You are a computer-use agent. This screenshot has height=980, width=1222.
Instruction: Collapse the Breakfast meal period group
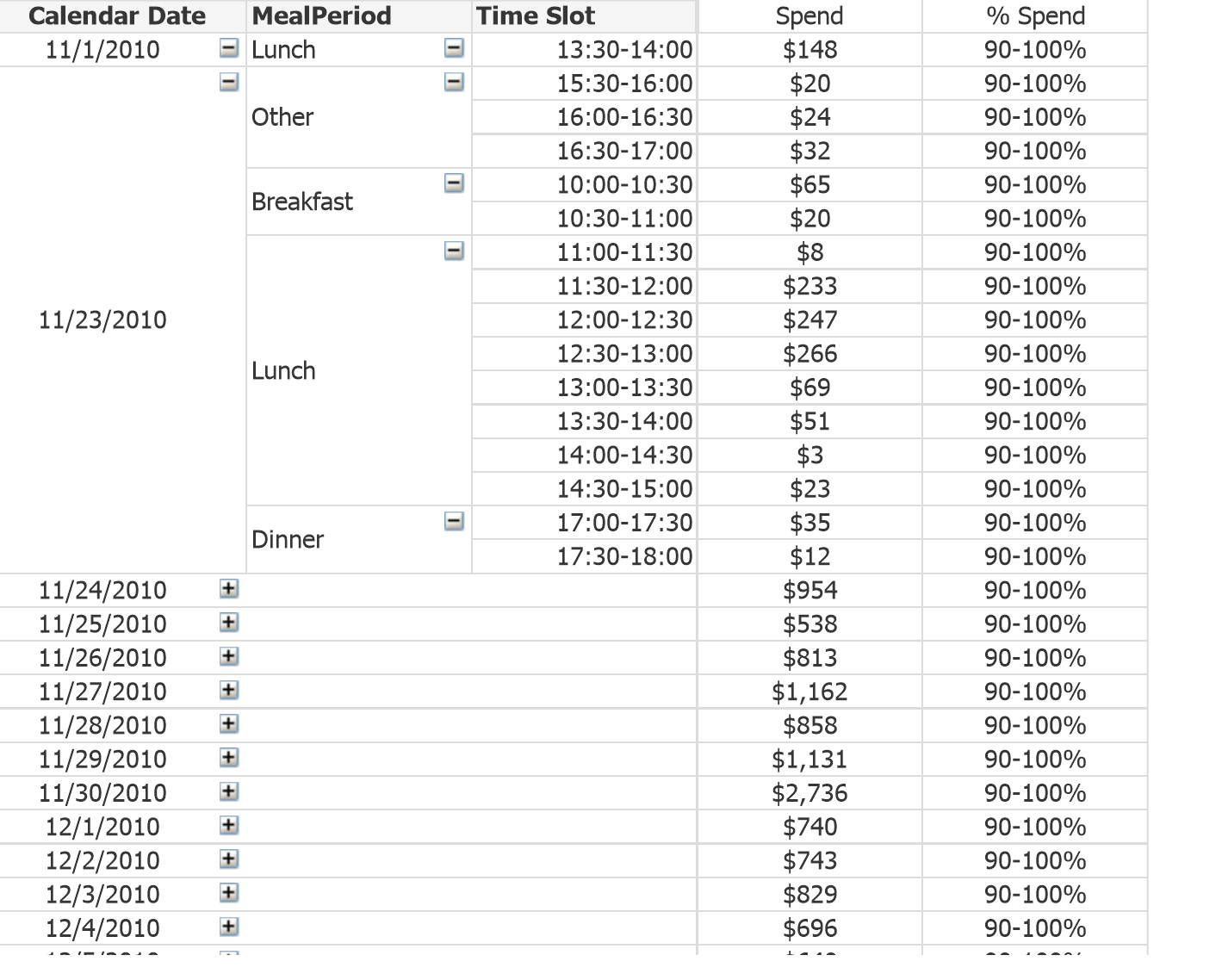[454, 183]
